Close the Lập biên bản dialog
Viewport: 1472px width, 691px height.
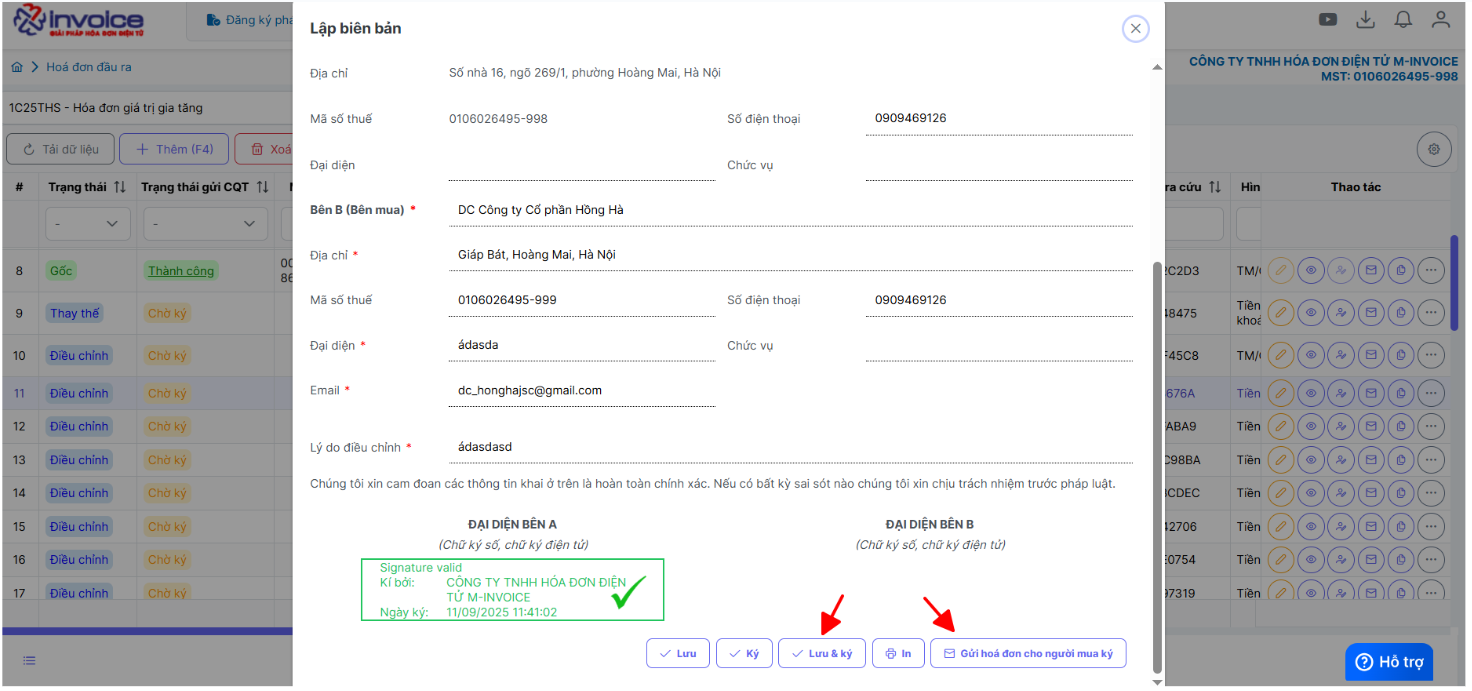(1135, 29)
